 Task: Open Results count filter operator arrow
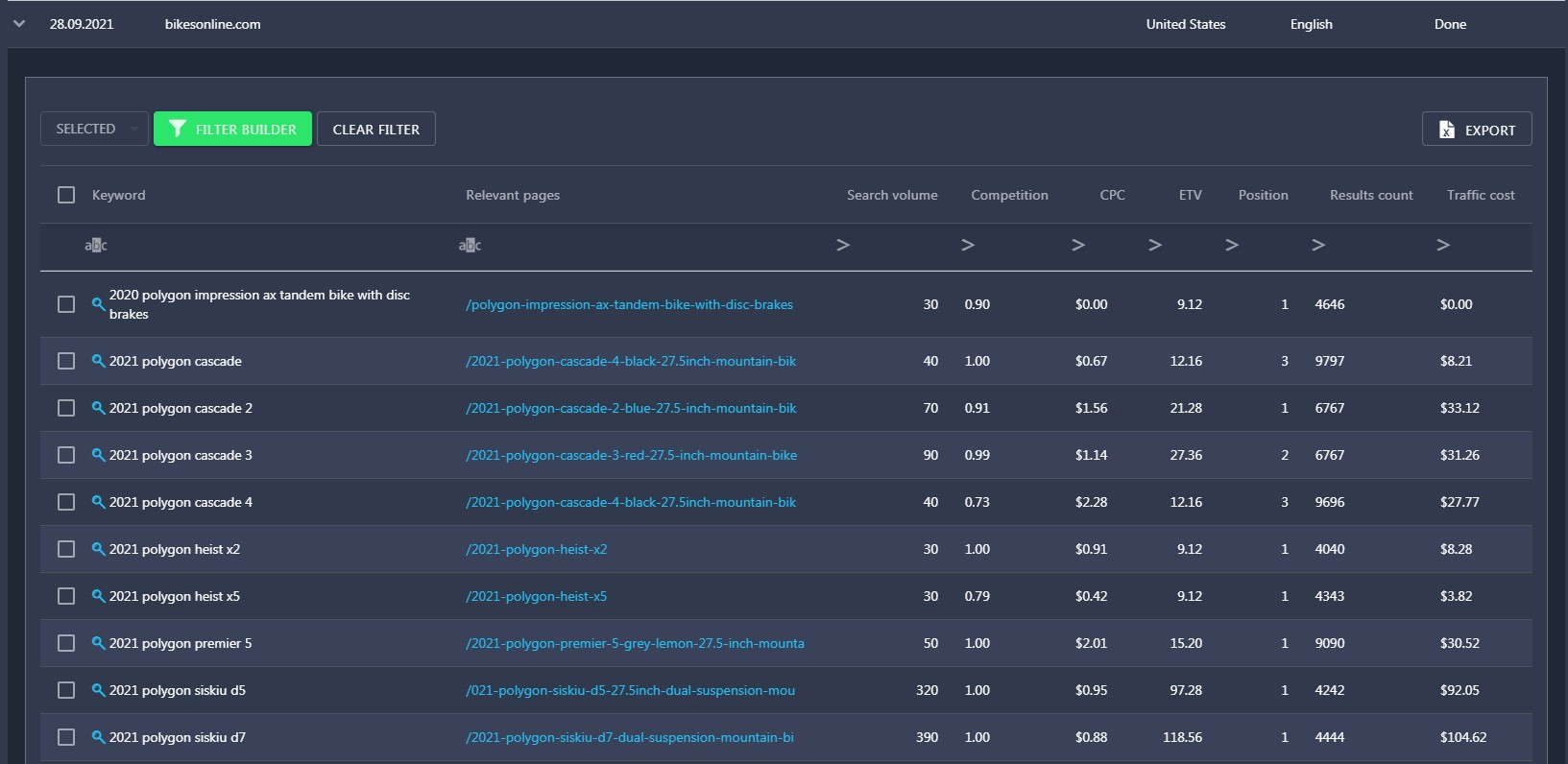1318,246
